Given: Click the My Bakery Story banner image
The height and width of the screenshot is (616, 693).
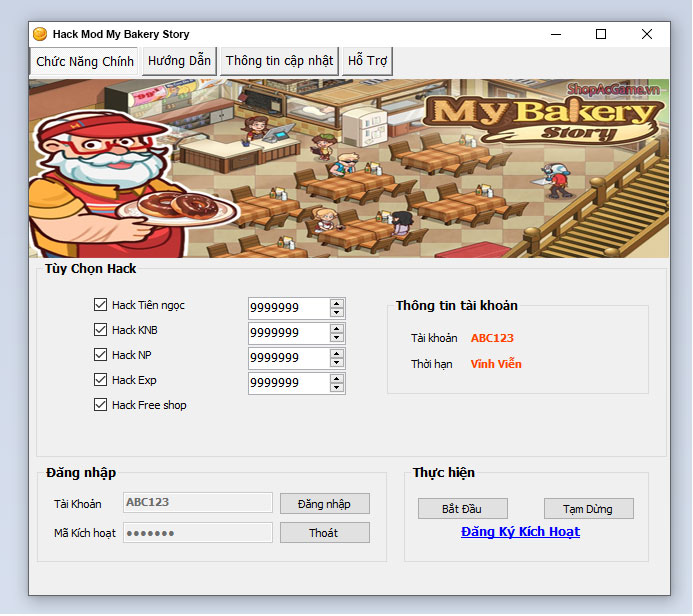Looking at the screenshot, I should click(349, 168).
